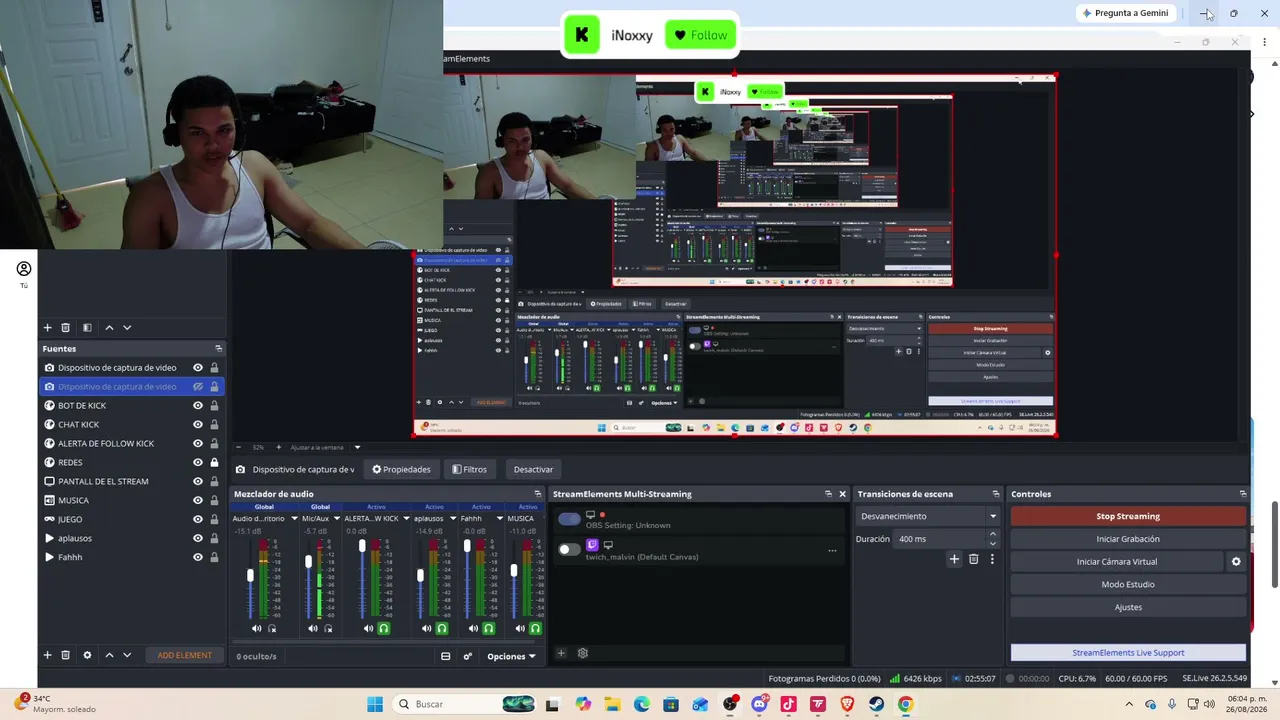Unlock the REDES source padlock
Screen dimensions: 1280x720
click(214, 462)
